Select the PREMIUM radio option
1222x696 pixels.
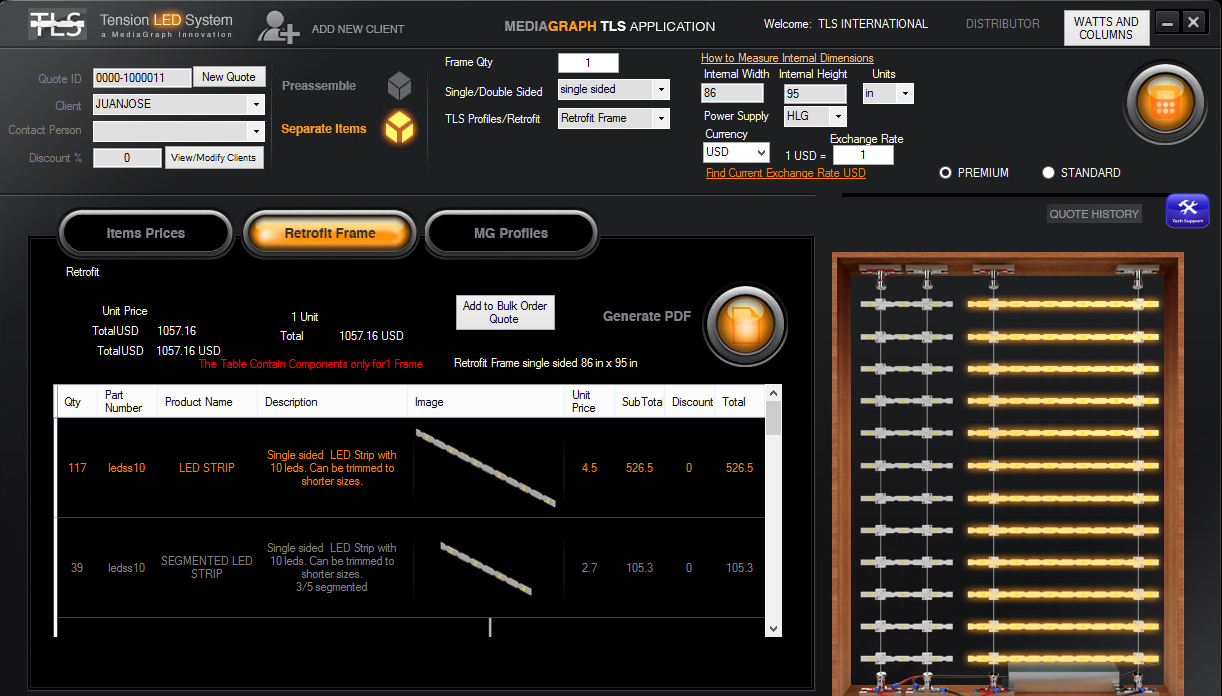pyautogui.click(x=945, y=173)
